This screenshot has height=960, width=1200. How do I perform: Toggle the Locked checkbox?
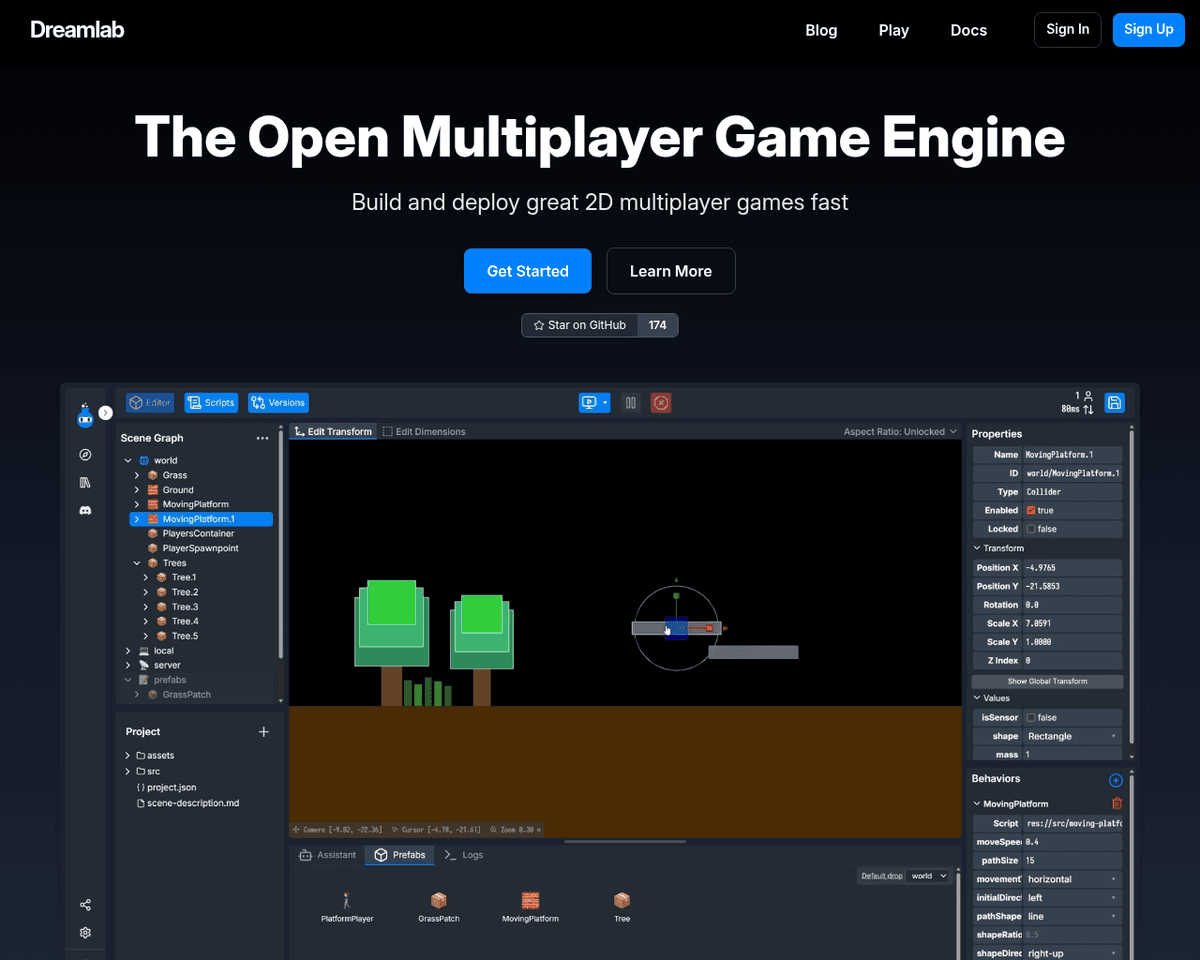(1031, 529)
